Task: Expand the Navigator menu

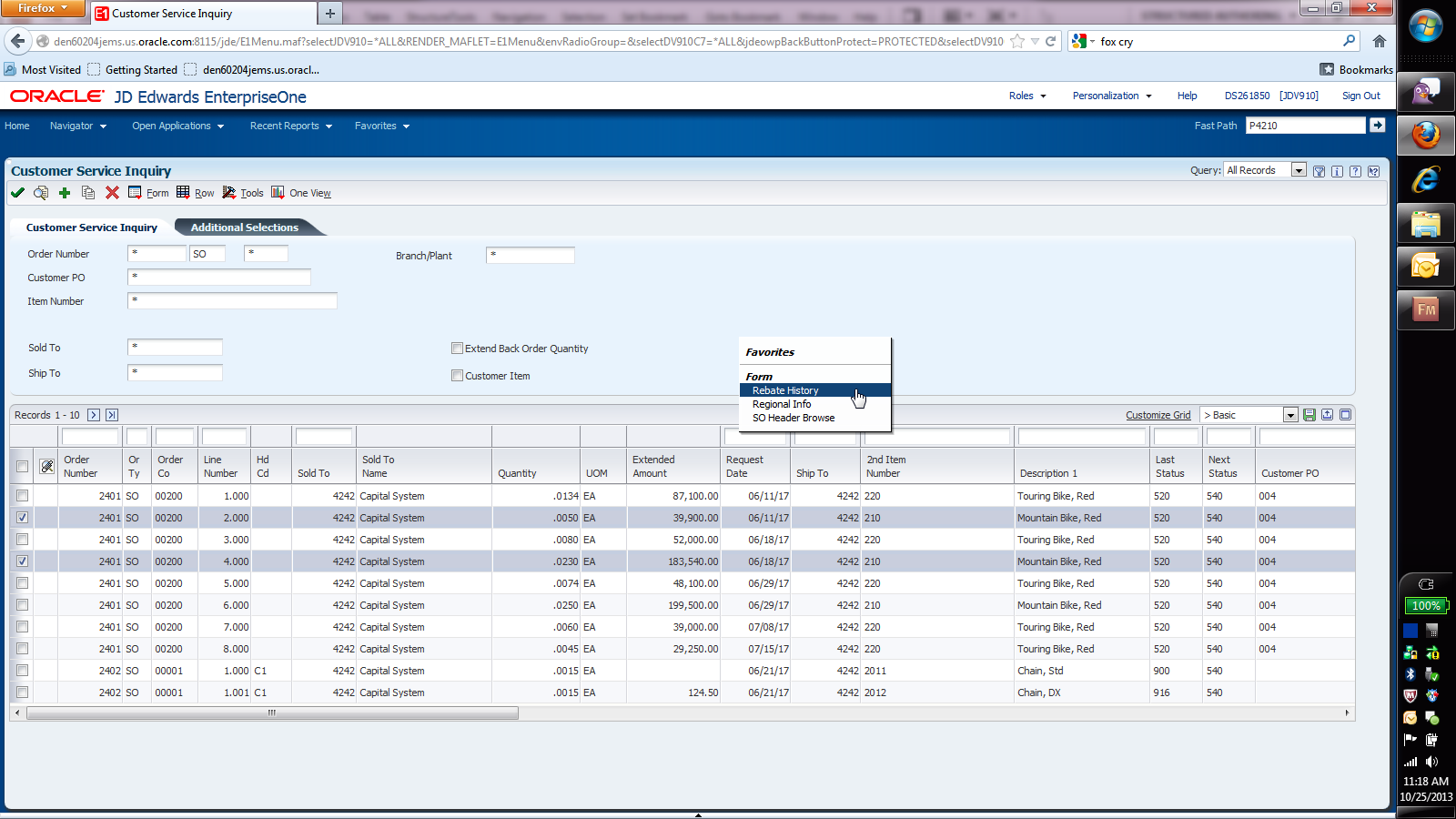Action: [78, 126]
